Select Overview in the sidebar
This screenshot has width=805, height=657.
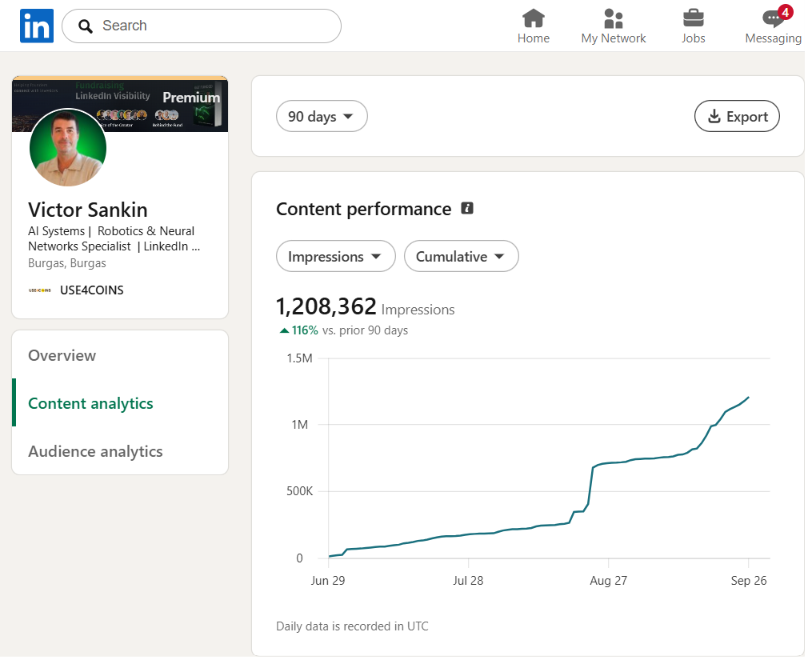pyautogui.click(x=62, y=355)
